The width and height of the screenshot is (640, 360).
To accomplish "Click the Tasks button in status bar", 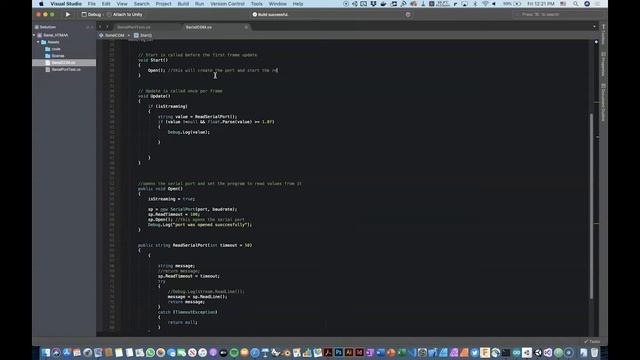I will (592, 341).
